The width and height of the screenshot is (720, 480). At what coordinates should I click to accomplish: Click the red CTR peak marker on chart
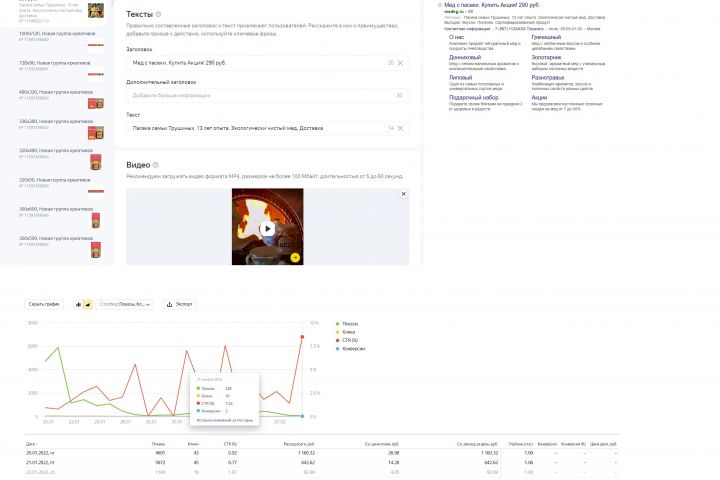coord(302,337)
